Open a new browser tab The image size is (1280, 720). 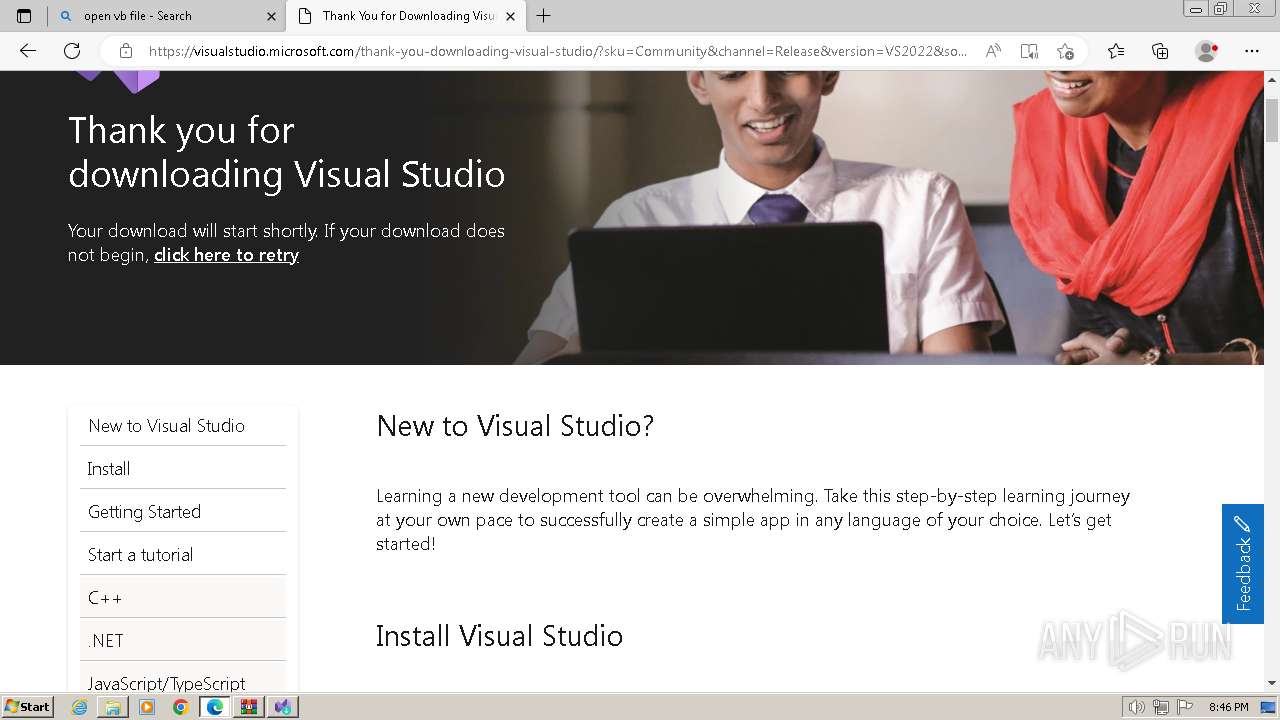[x=544, y=16]
